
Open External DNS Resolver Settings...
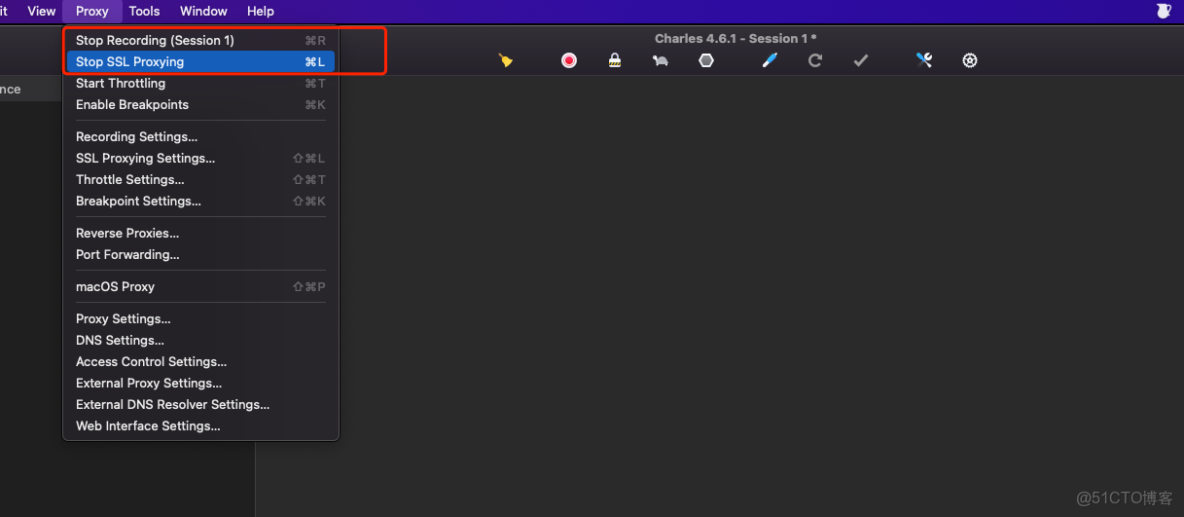pyautogui.click(x=201, y=405)
